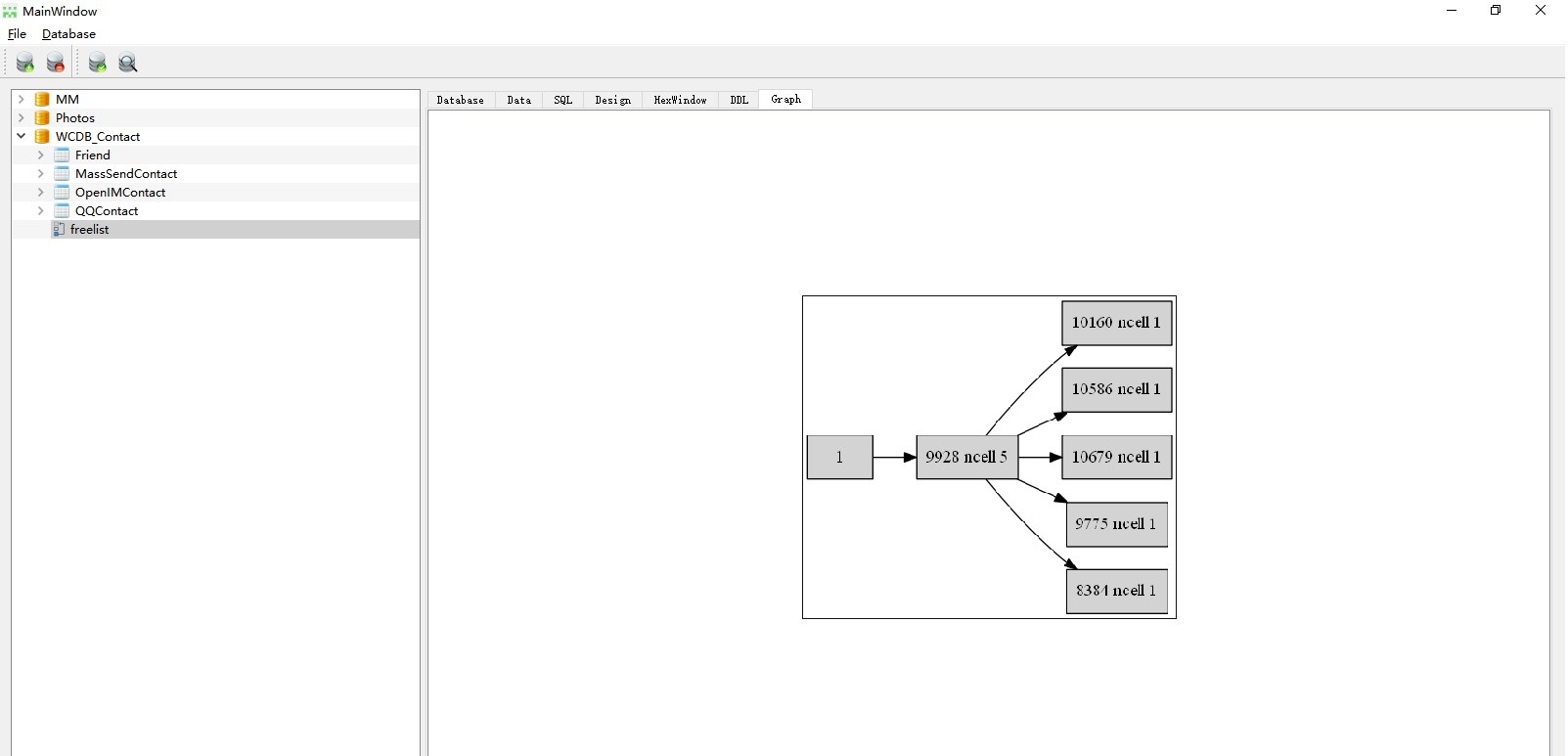
Task: Expand the MassSendContact table node
Action: [40, 173]
